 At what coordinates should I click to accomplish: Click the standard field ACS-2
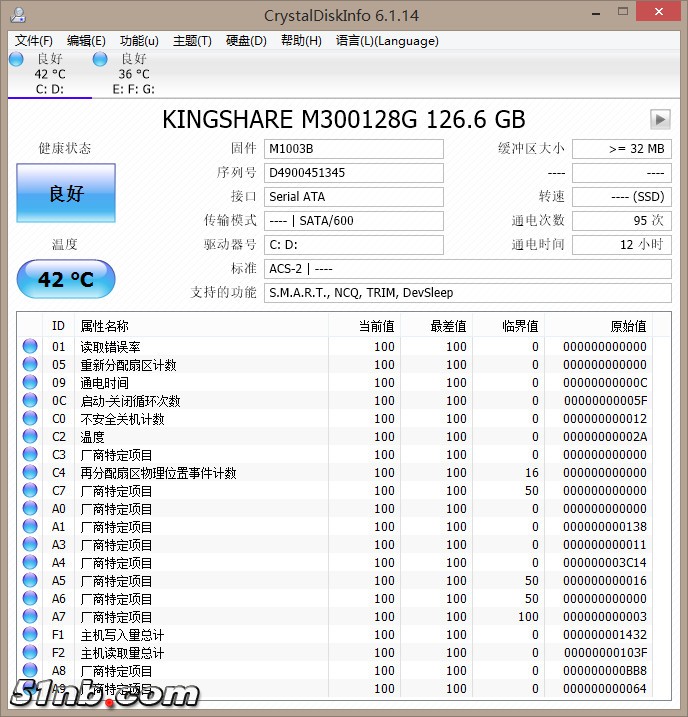468,268
